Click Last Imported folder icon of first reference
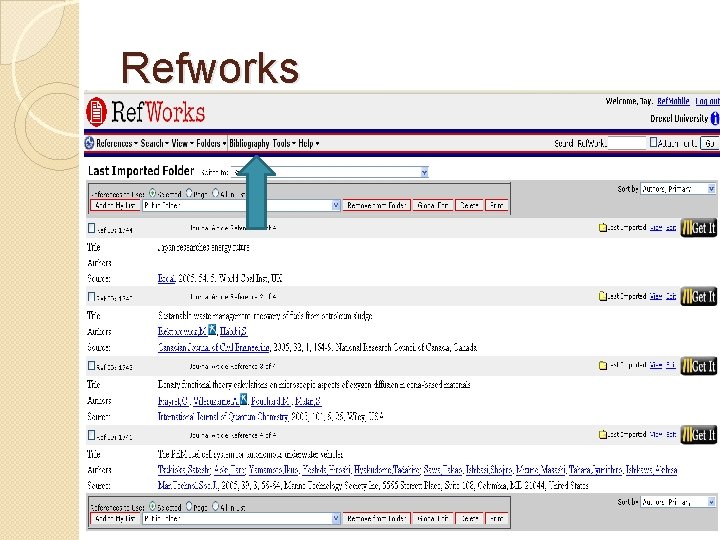 pos(603,227)
